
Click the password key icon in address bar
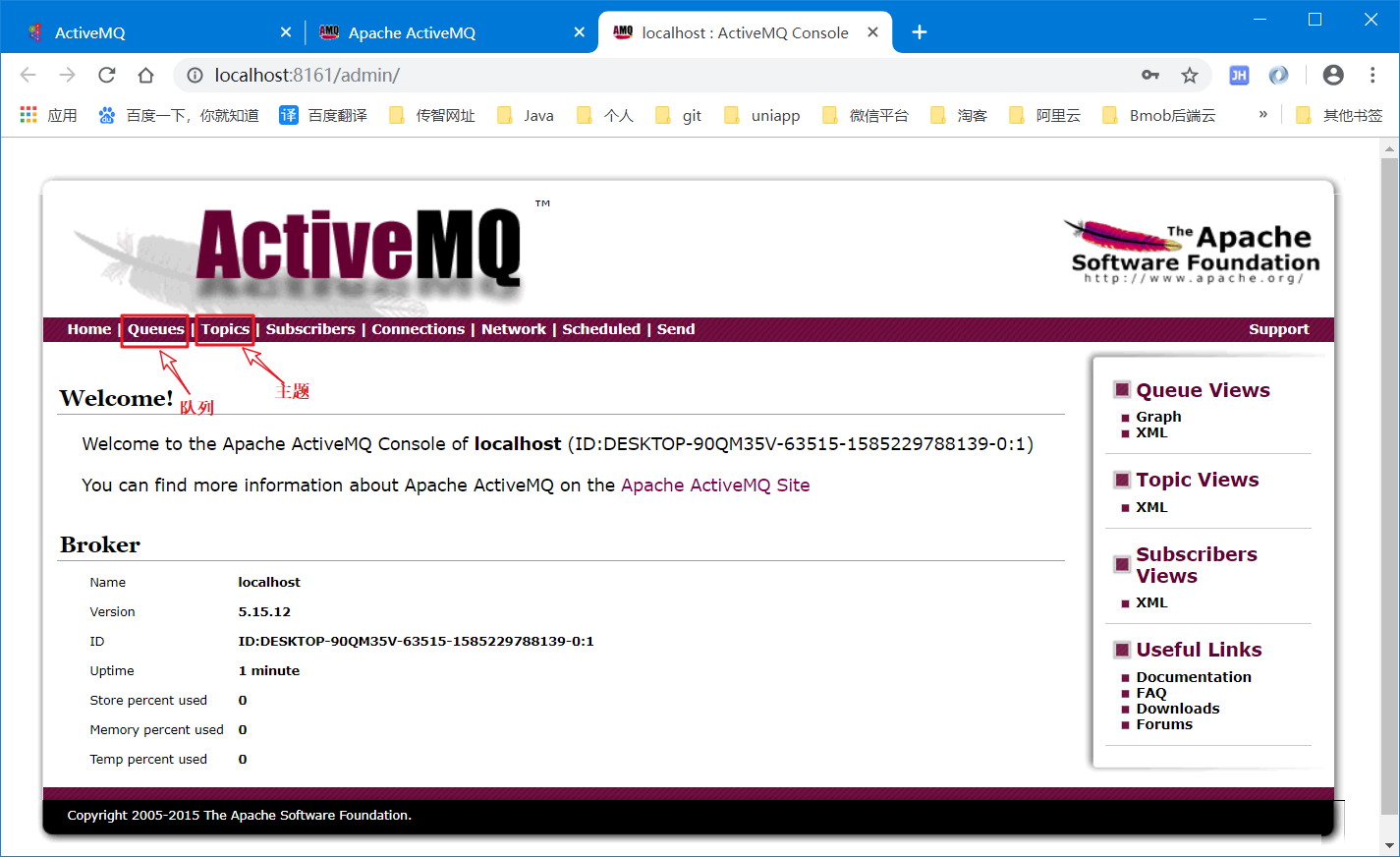pos(1150,75)
